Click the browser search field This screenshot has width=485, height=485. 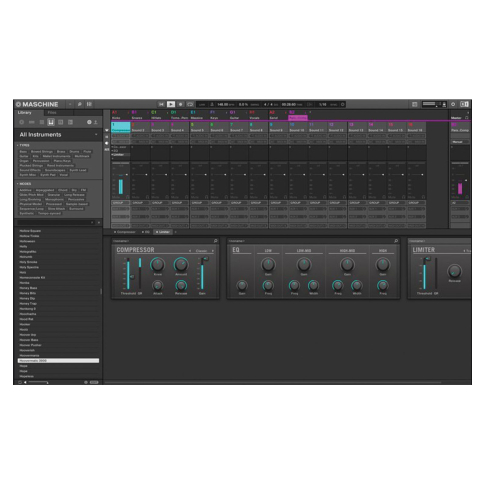[55, 222]
